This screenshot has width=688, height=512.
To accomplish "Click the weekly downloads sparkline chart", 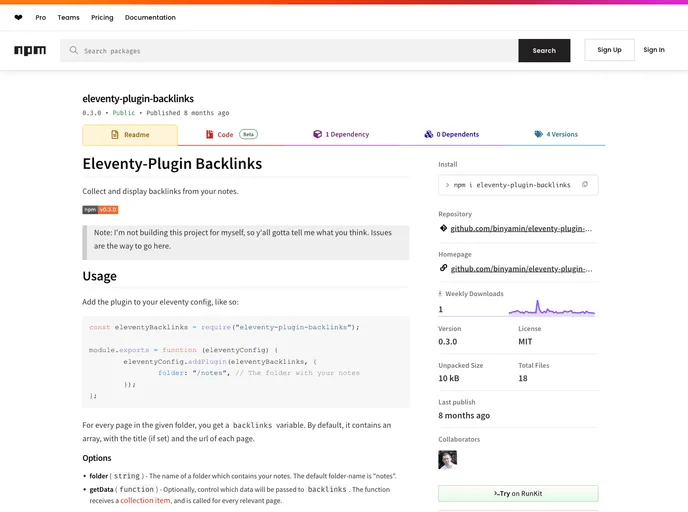I will pyautogui.click(x=552, y=308).
